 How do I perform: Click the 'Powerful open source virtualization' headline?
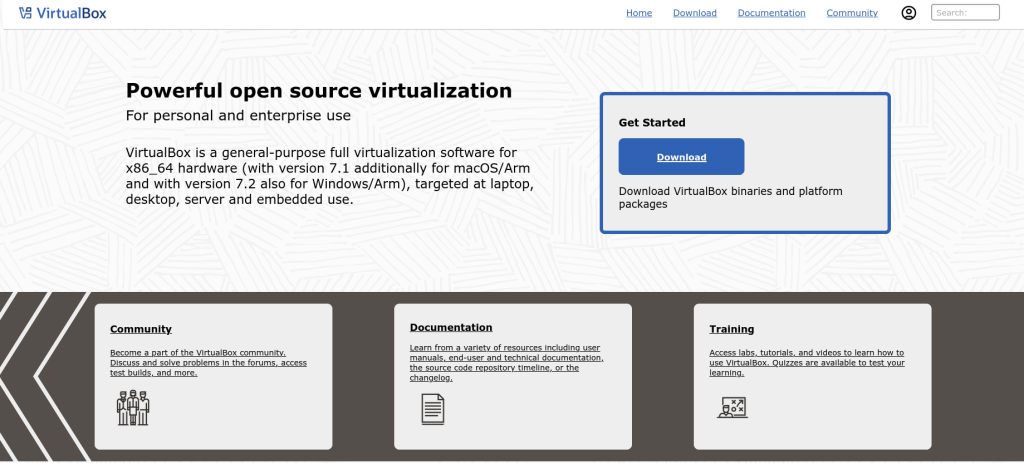click(x=319, y=91)
